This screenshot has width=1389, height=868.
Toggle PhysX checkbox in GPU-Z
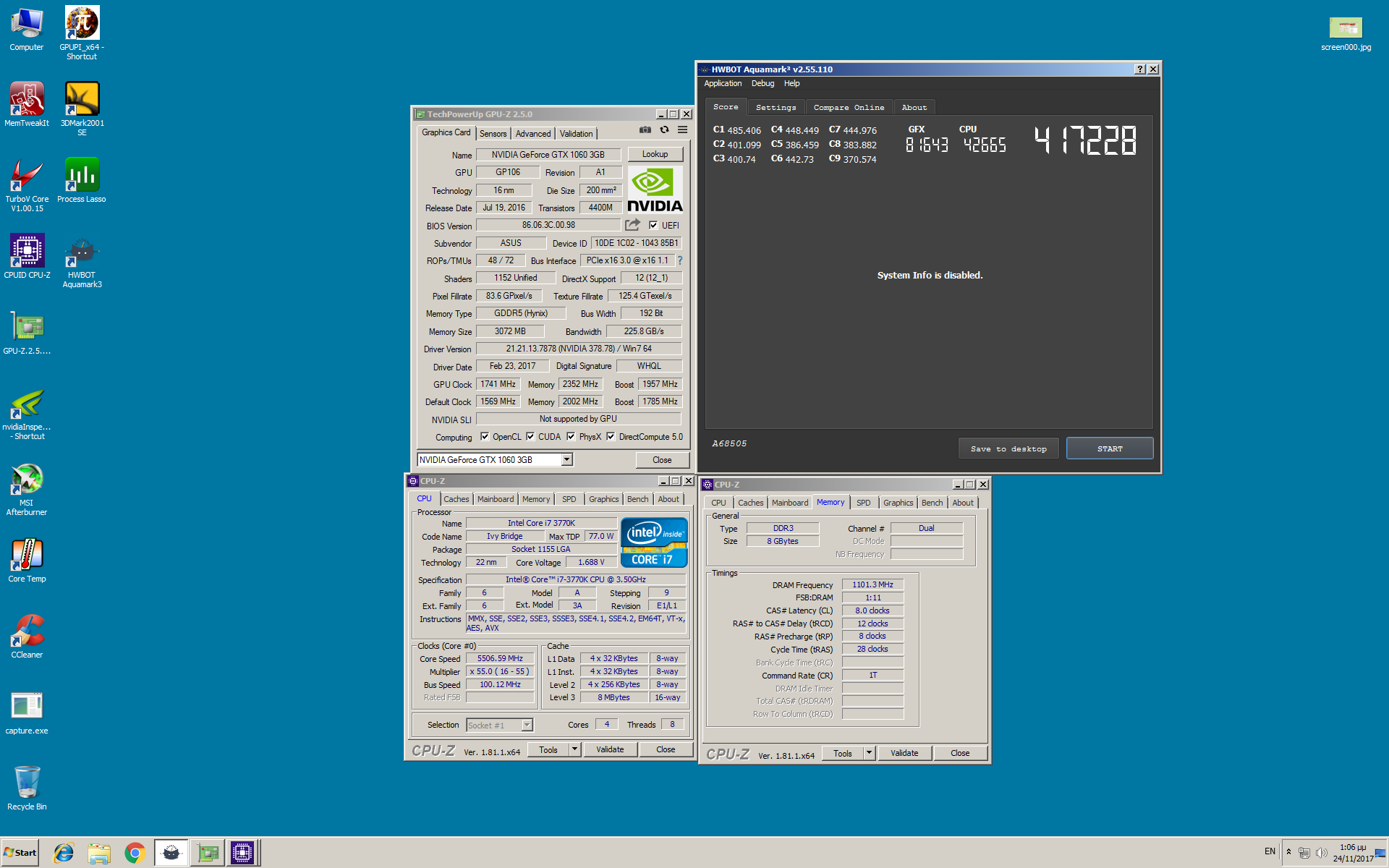click(571, 436)
